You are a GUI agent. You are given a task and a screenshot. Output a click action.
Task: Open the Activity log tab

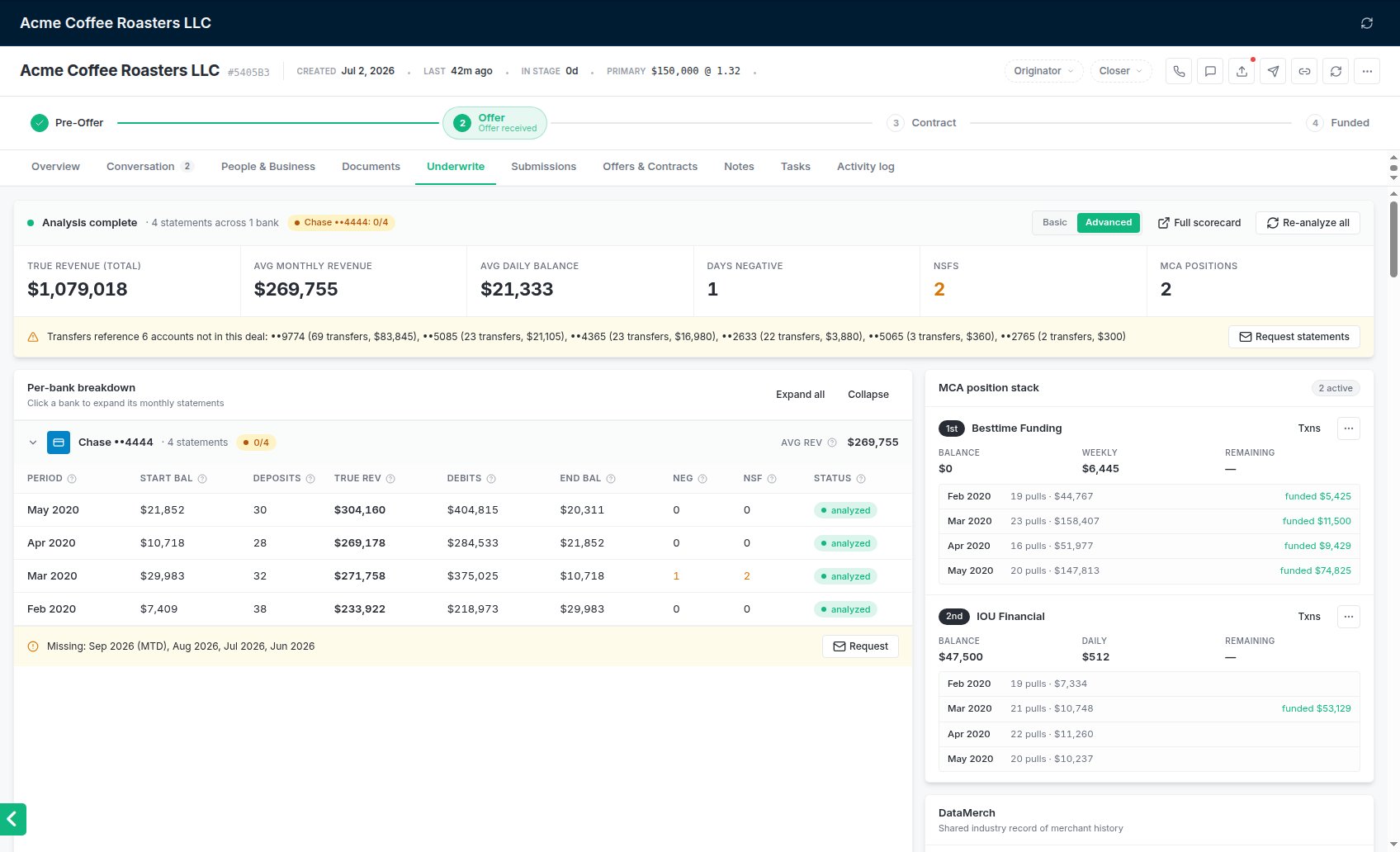coord(865,167)
